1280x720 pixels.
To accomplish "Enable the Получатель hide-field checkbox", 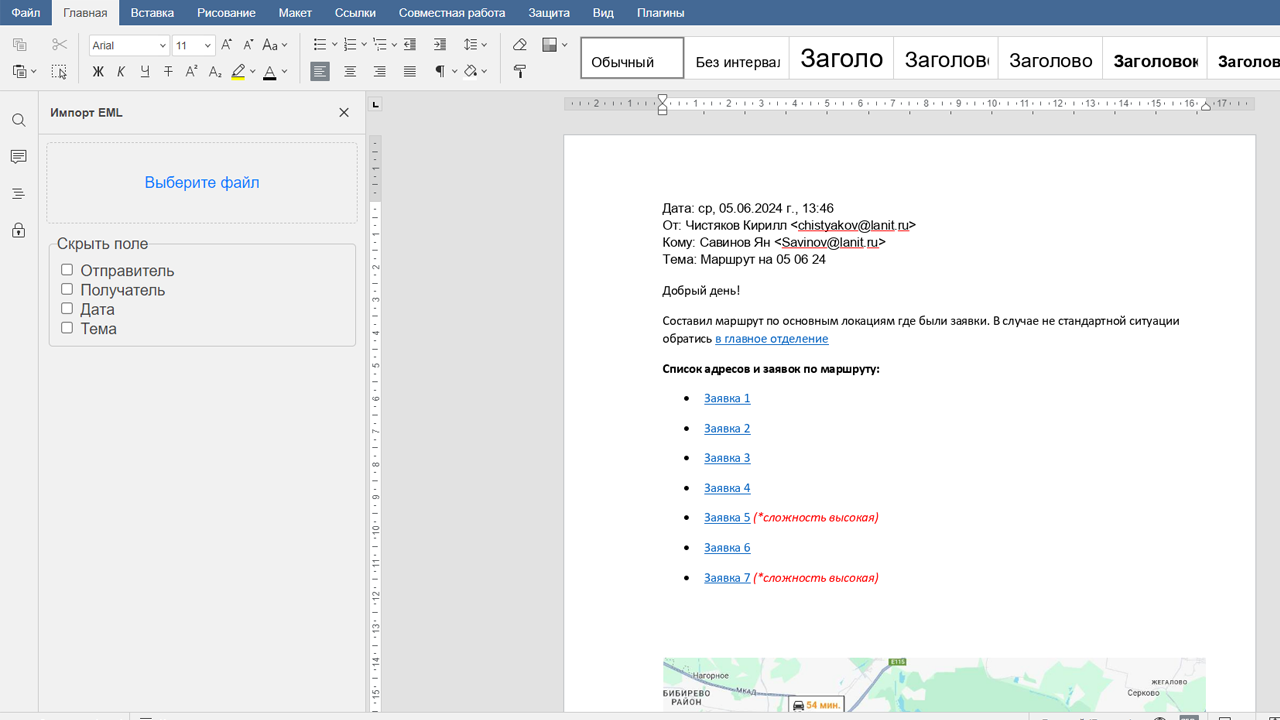I will click(67, 289).
